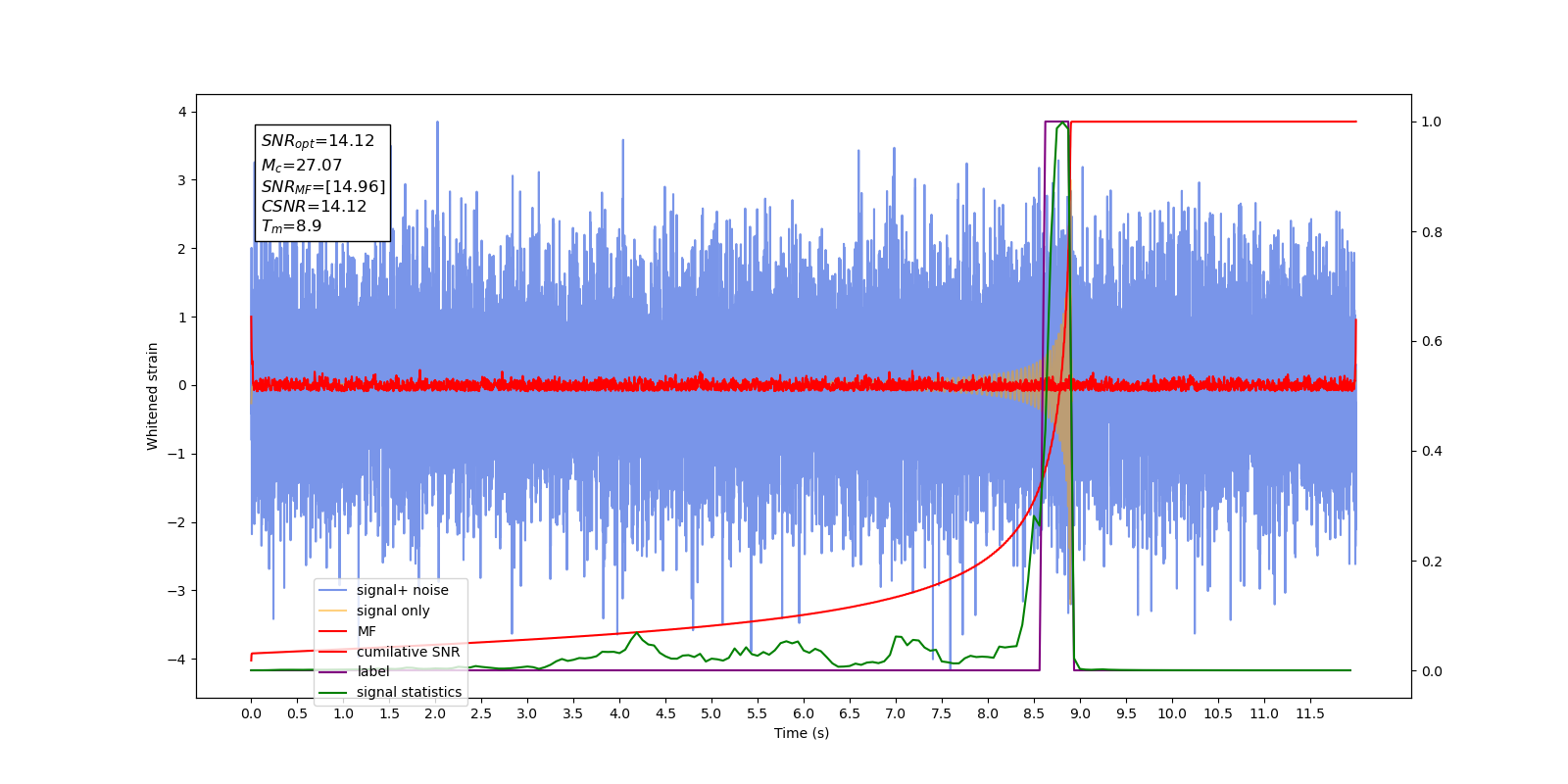Click the x-axis tick label 9.0
Screen dimensions: 1568x784
tap(1080, 713)
